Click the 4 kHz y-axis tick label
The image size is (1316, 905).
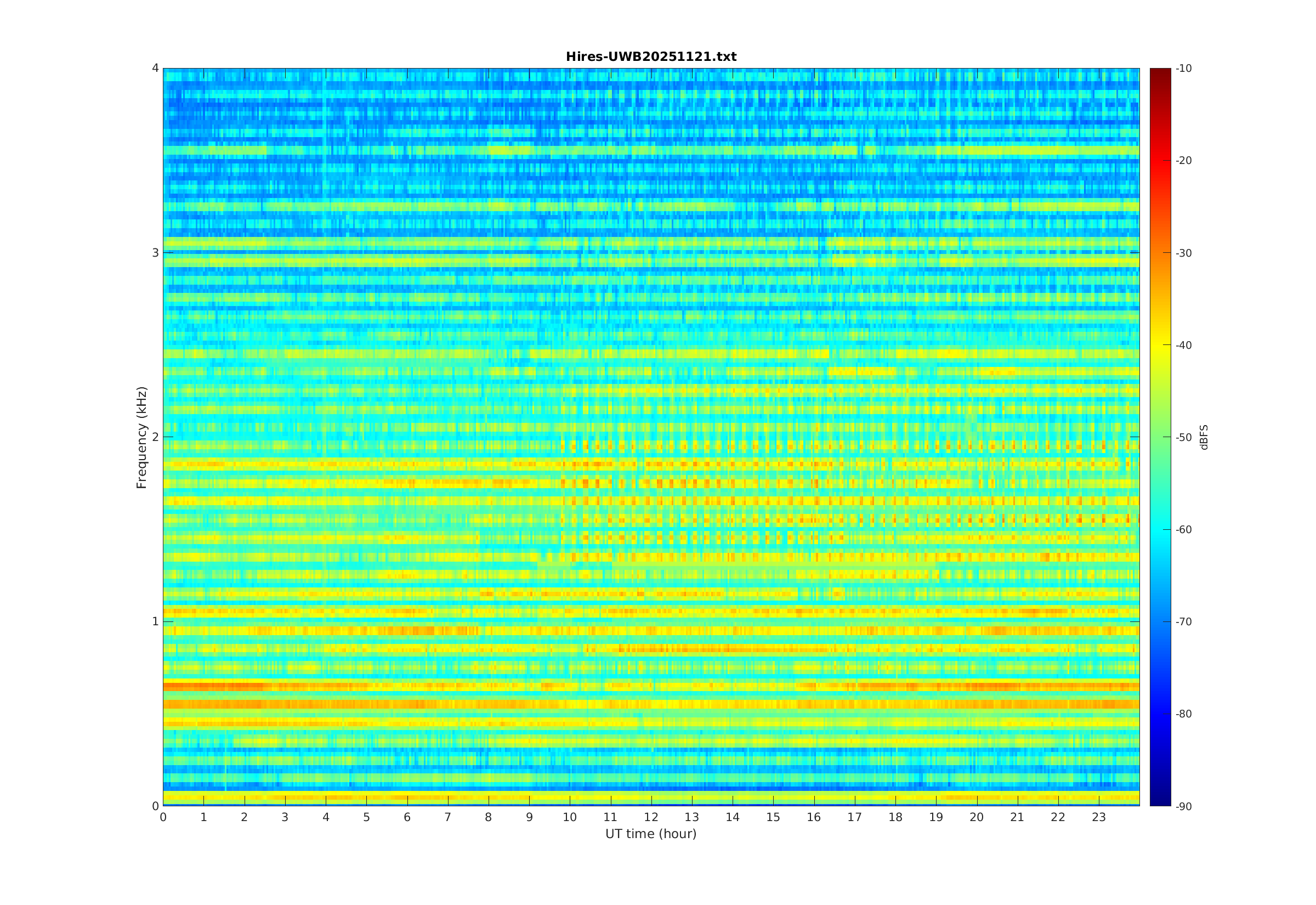coord(155,68)
